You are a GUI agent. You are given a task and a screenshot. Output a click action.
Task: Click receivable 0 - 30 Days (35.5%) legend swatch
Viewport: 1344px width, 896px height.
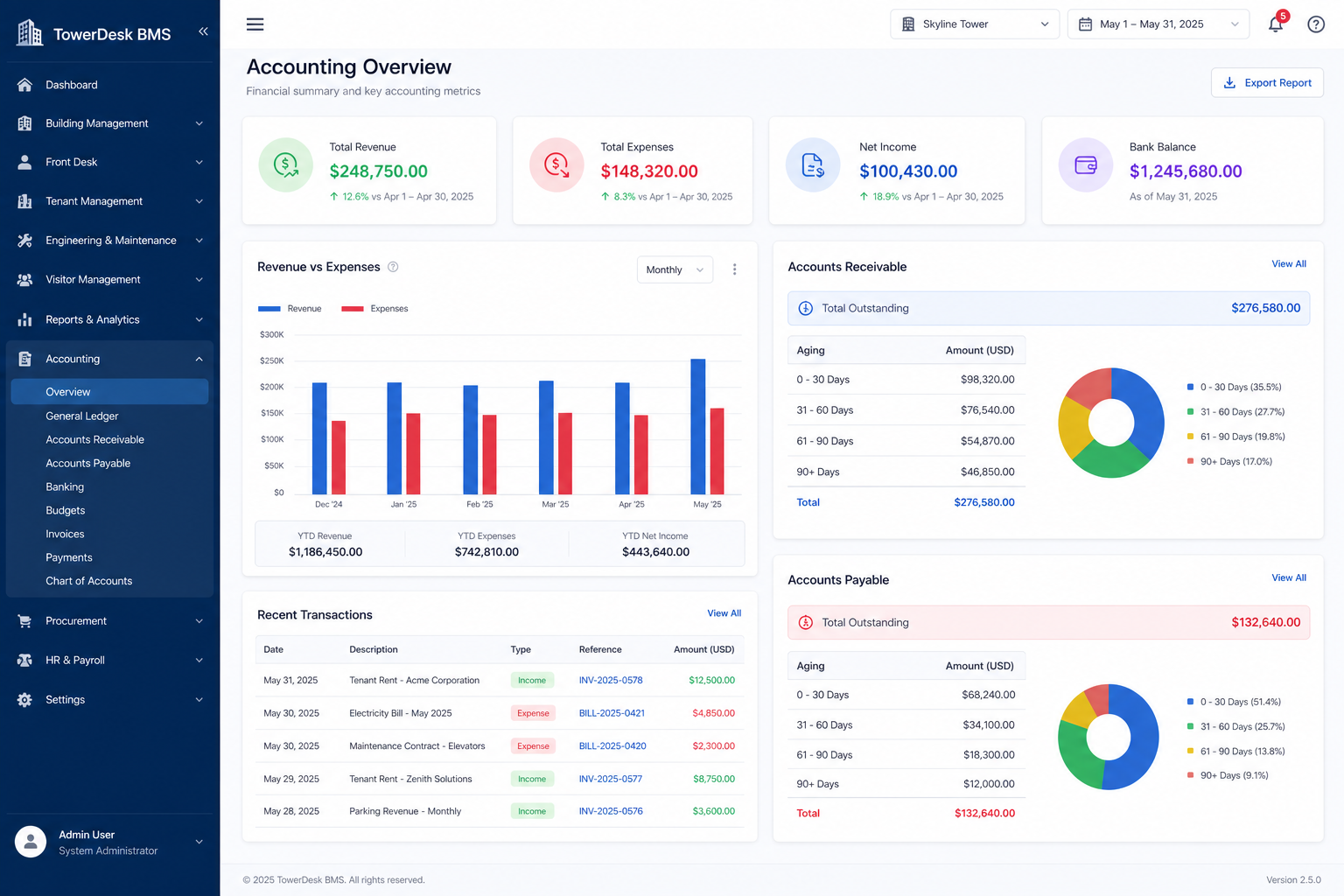1190,387
